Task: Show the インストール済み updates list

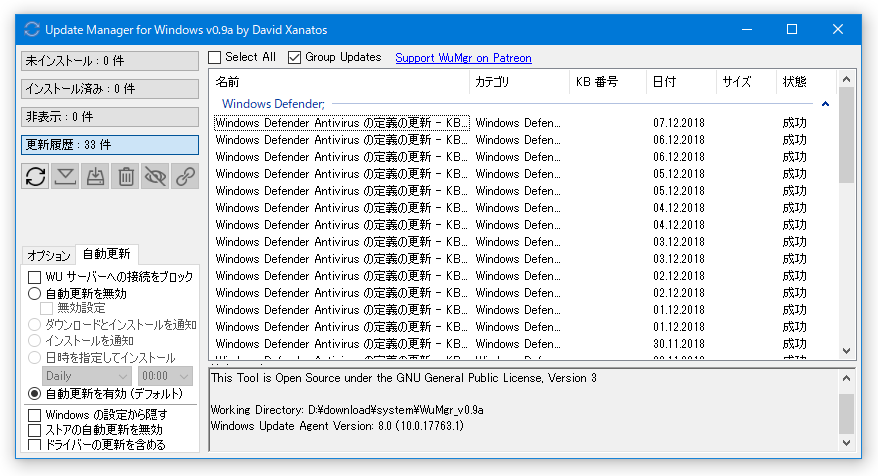Action: (x=110, y=88)
